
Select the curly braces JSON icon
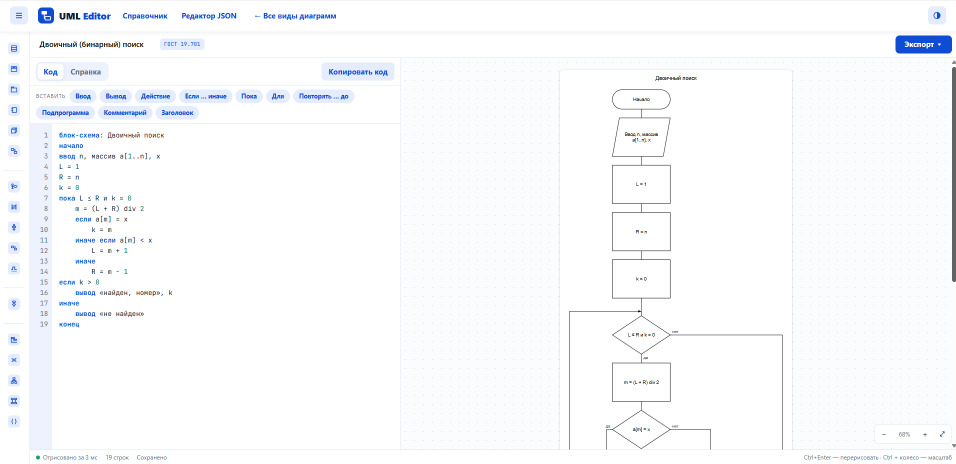coord(15,421)
